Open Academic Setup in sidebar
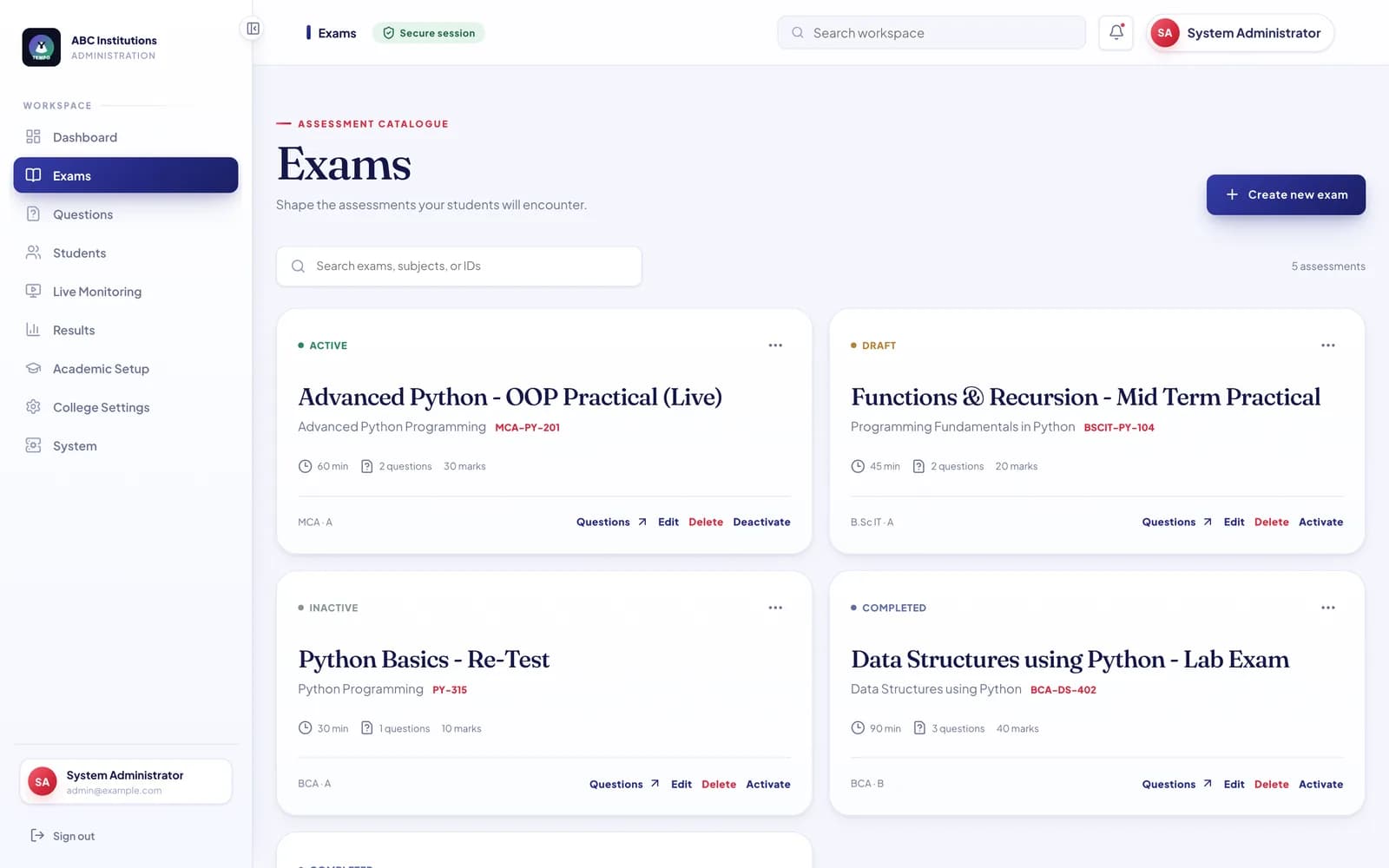The image size is (1389, 868). coord(126,369)
